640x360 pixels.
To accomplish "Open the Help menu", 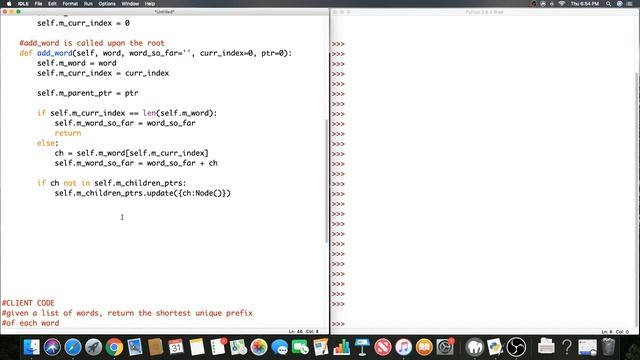I will (150, 4).
